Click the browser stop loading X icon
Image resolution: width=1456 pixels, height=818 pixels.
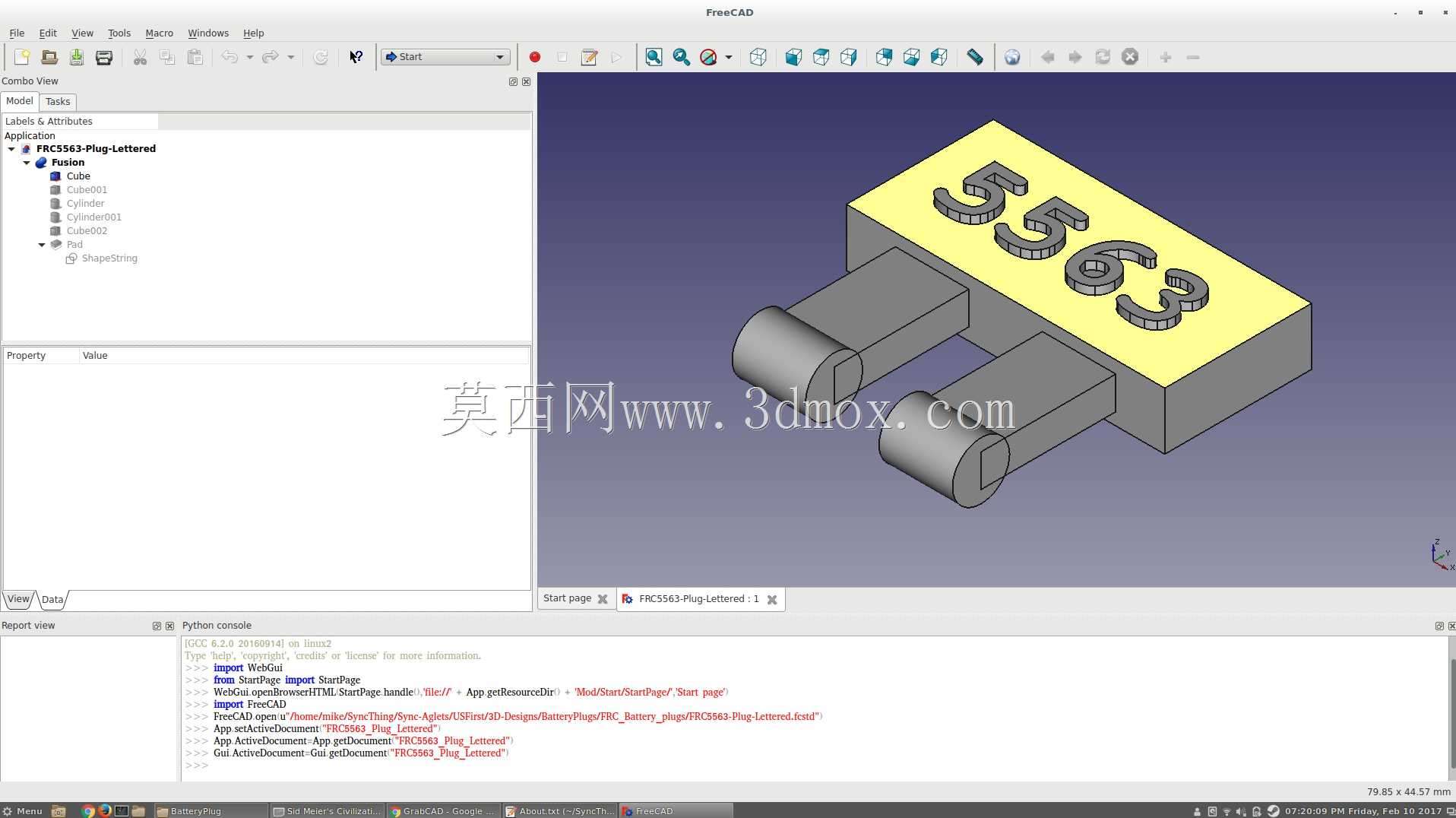[x=1130, y=57]
